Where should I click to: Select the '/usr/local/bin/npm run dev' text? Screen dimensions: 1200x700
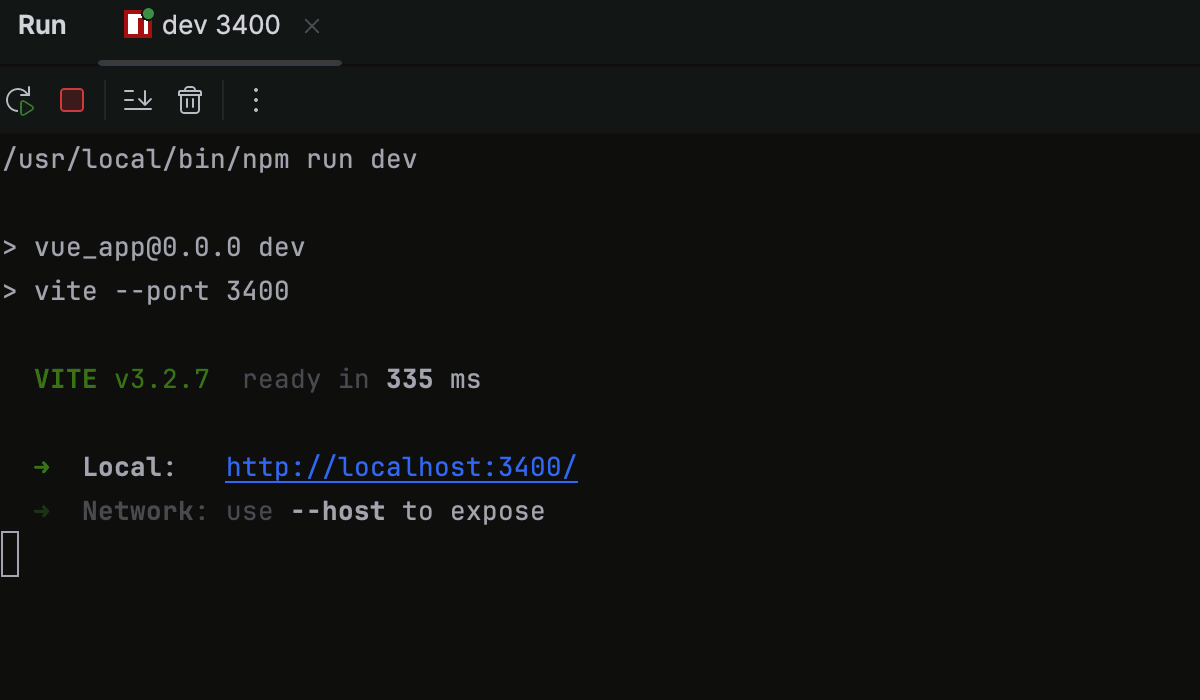click(x=209, y=158)
